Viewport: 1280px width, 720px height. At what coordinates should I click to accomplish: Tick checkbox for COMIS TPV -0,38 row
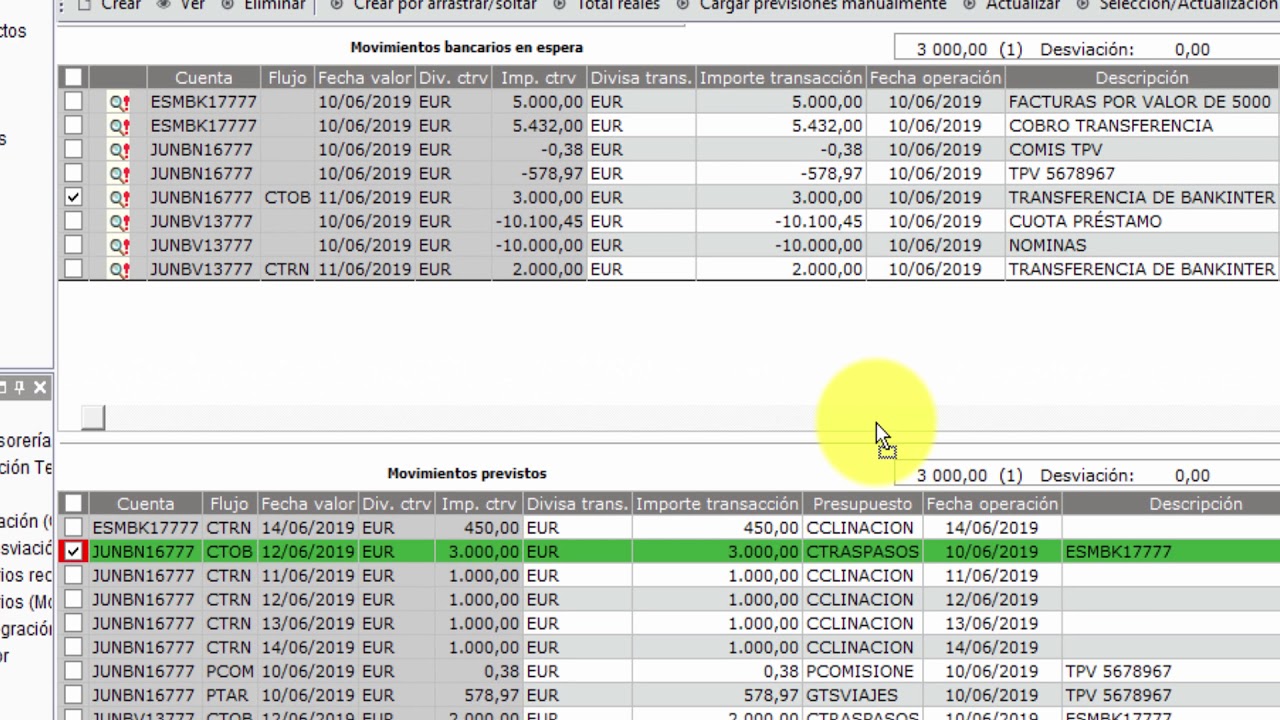point(73,149)
